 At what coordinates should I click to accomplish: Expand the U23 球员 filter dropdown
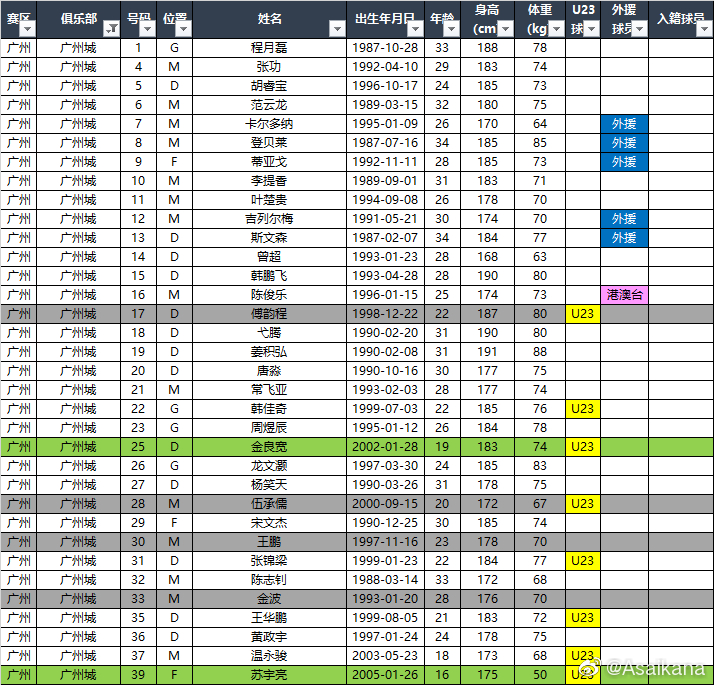tap(591, 29)
